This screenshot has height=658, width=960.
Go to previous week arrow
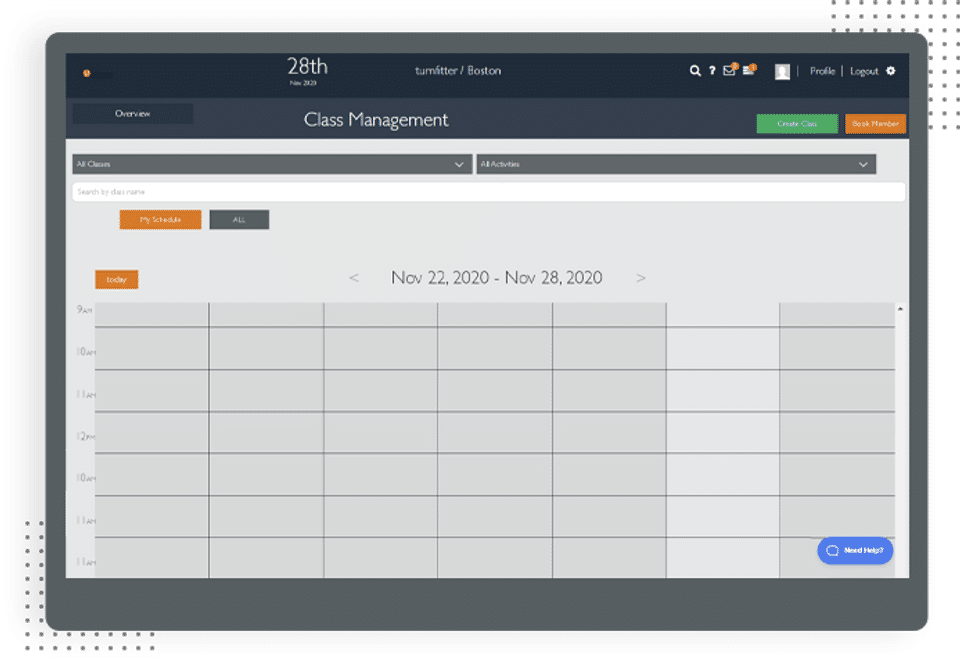coord(354,278)
